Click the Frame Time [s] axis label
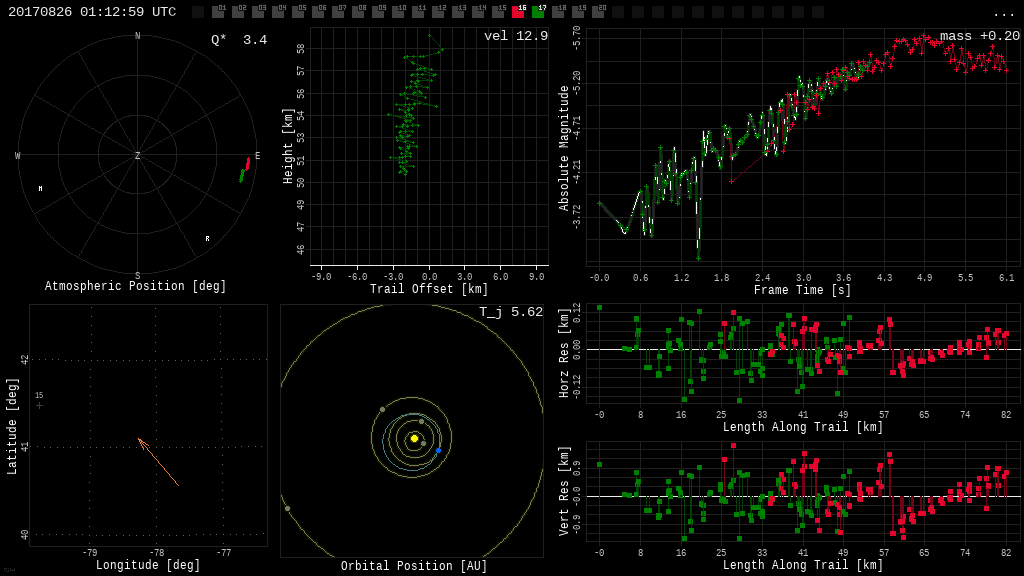Viewport: 1024px width, 576px height. [803, 290]
